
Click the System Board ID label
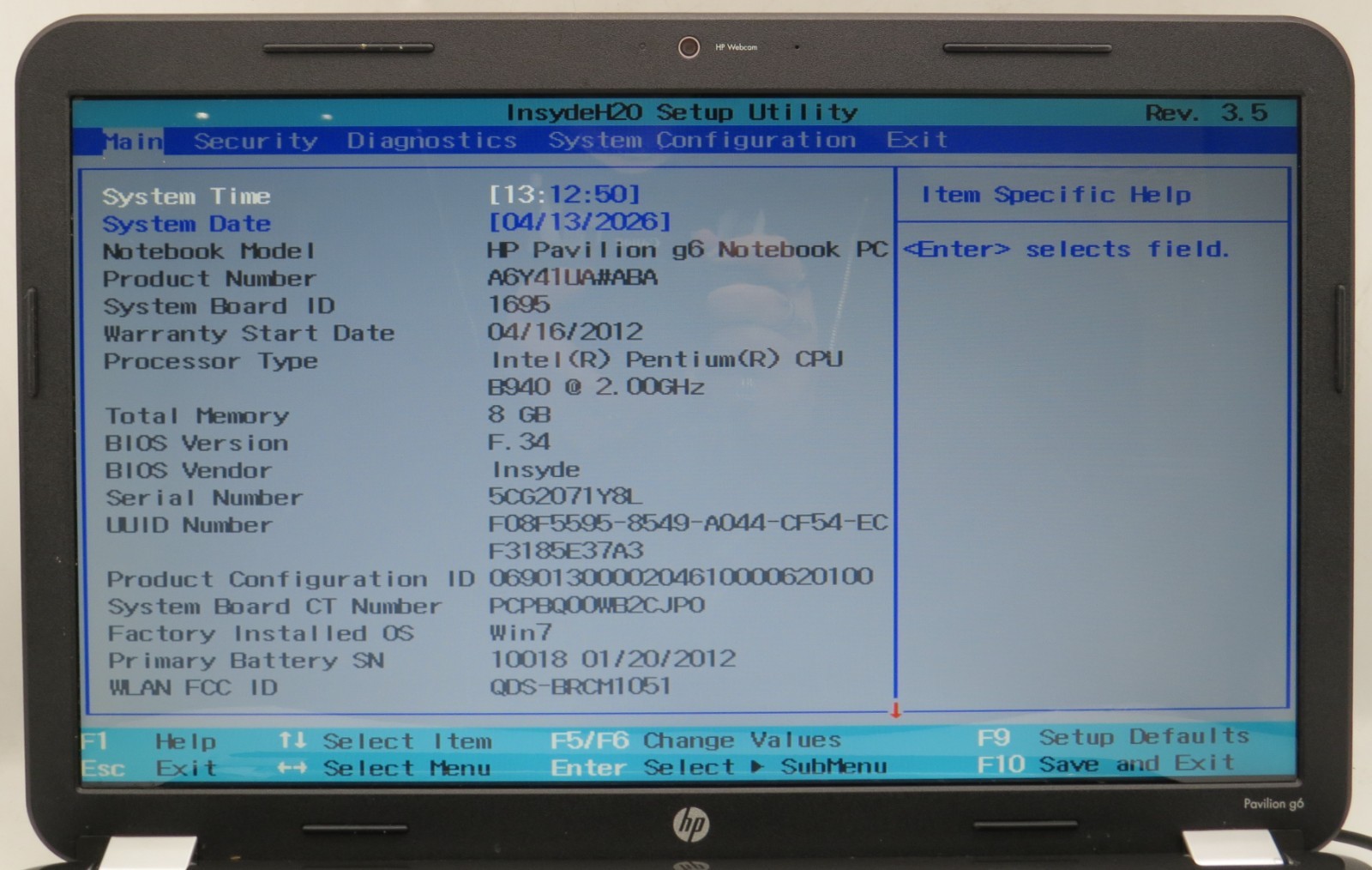tap(219, 306)
